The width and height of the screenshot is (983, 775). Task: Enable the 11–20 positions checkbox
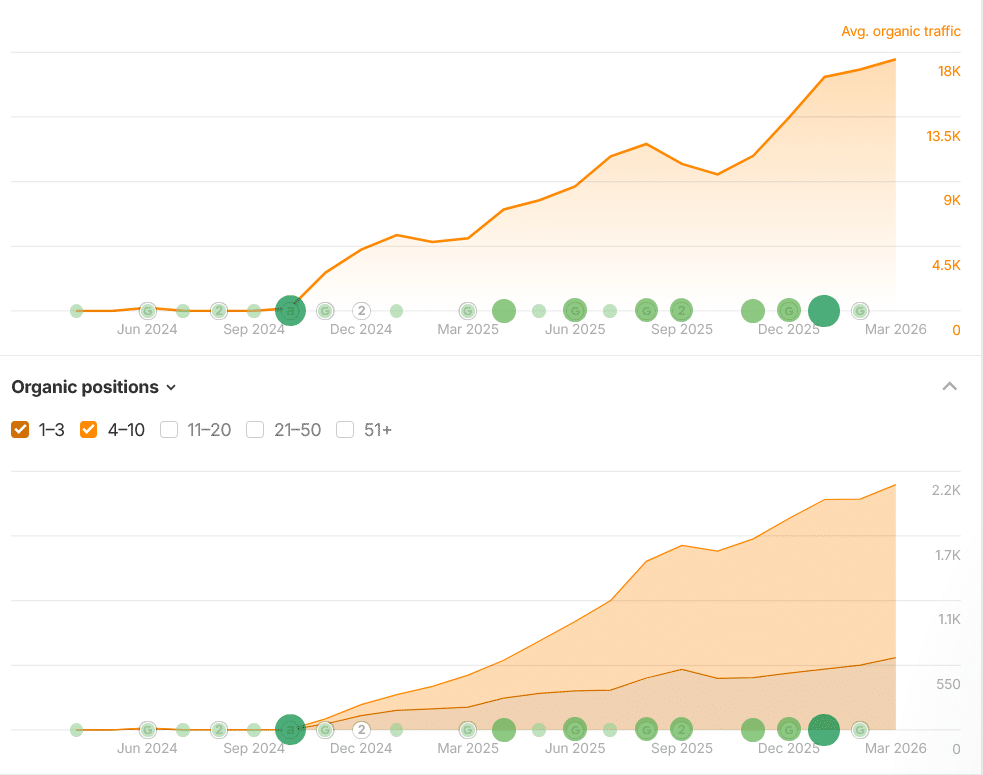(169, 430)
